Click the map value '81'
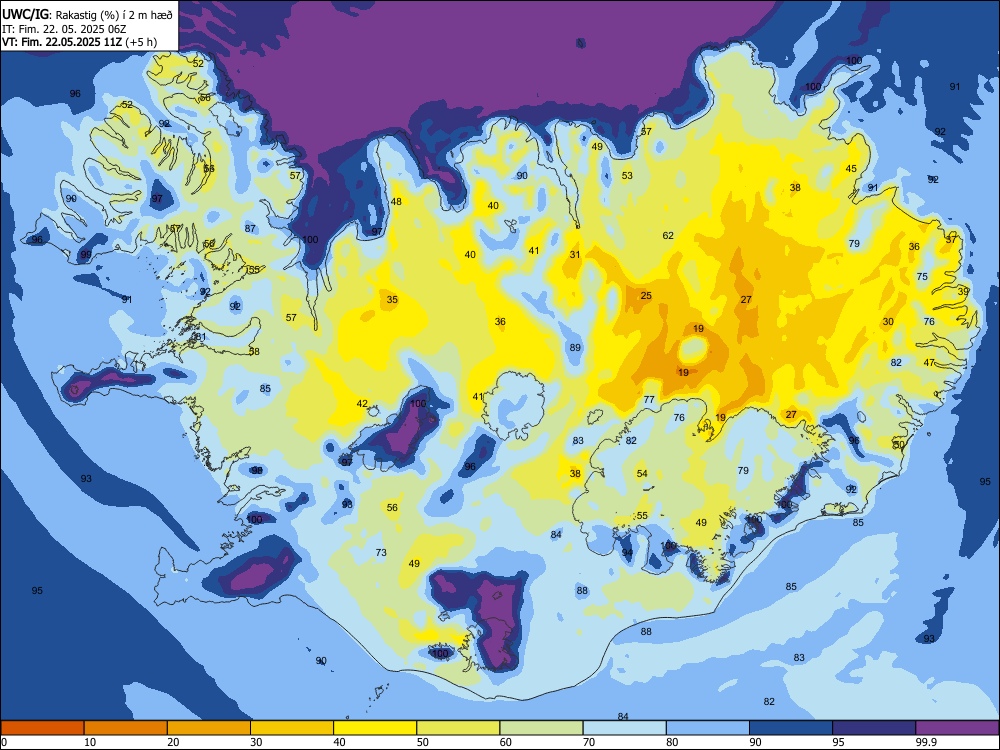 click(201, 337)
